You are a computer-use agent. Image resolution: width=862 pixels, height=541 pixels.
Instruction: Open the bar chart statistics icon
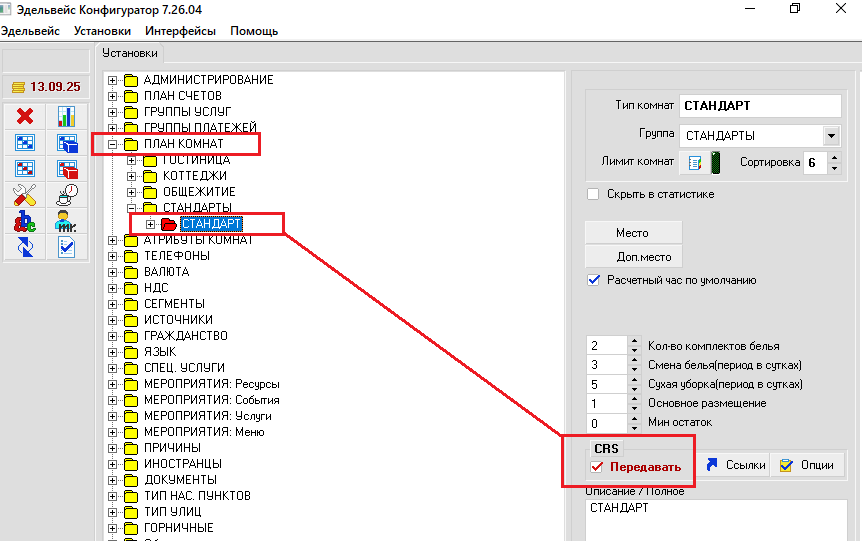pyautogui.click(x=67, y=117)
